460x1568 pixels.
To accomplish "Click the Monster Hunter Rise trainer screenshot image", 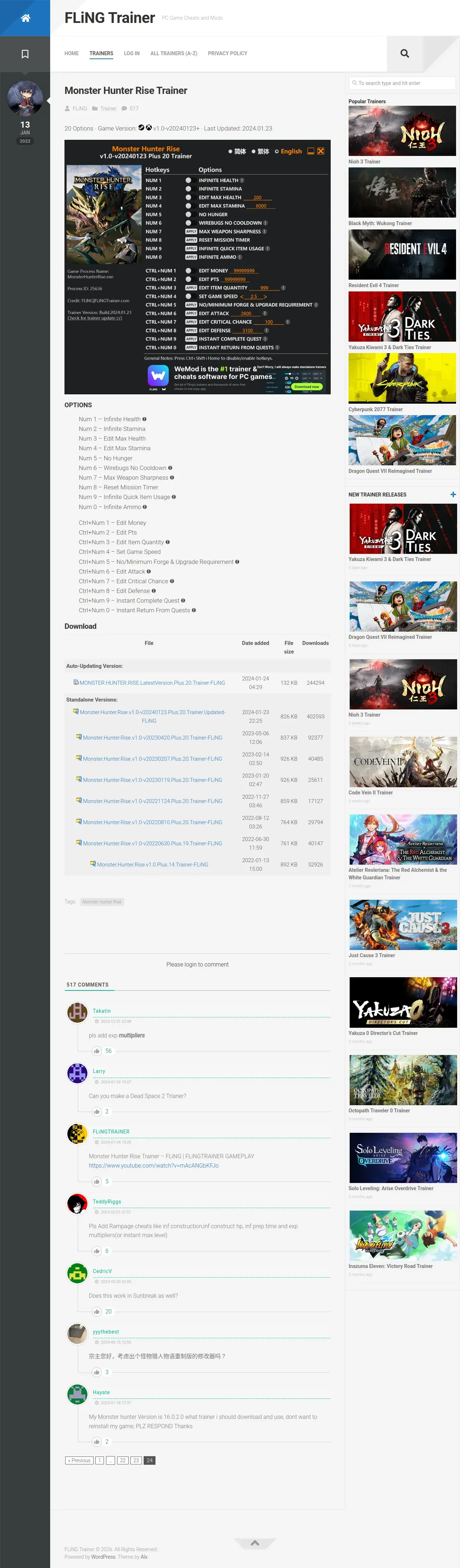I will pos(198,267).
